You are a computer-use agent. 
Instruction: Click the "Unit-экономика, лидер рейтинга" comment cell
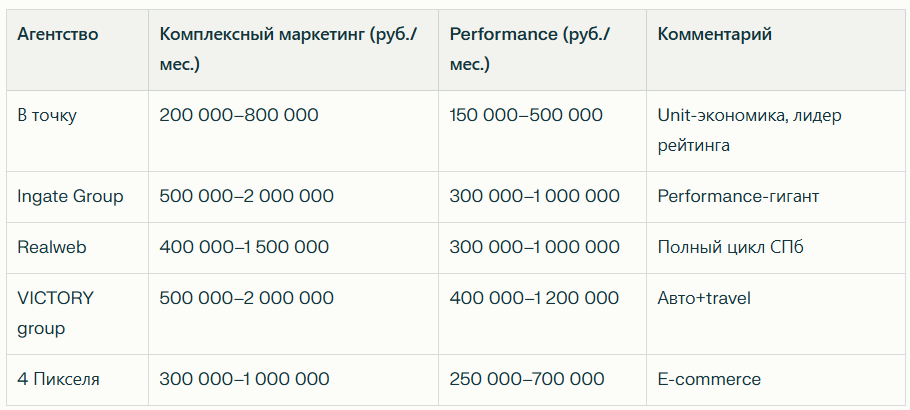[749, 130]
